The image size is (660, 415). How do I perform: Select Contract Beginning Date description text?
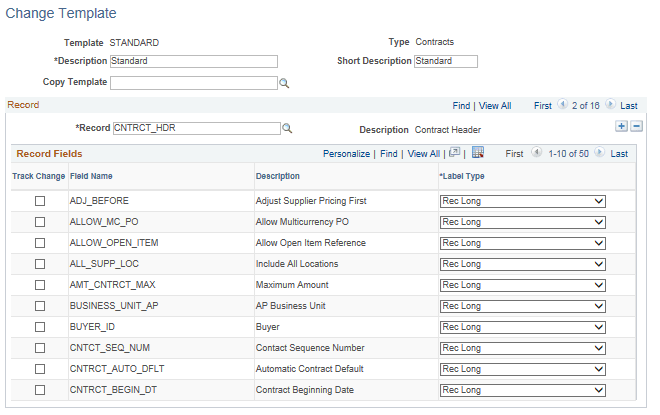[305, 390]
